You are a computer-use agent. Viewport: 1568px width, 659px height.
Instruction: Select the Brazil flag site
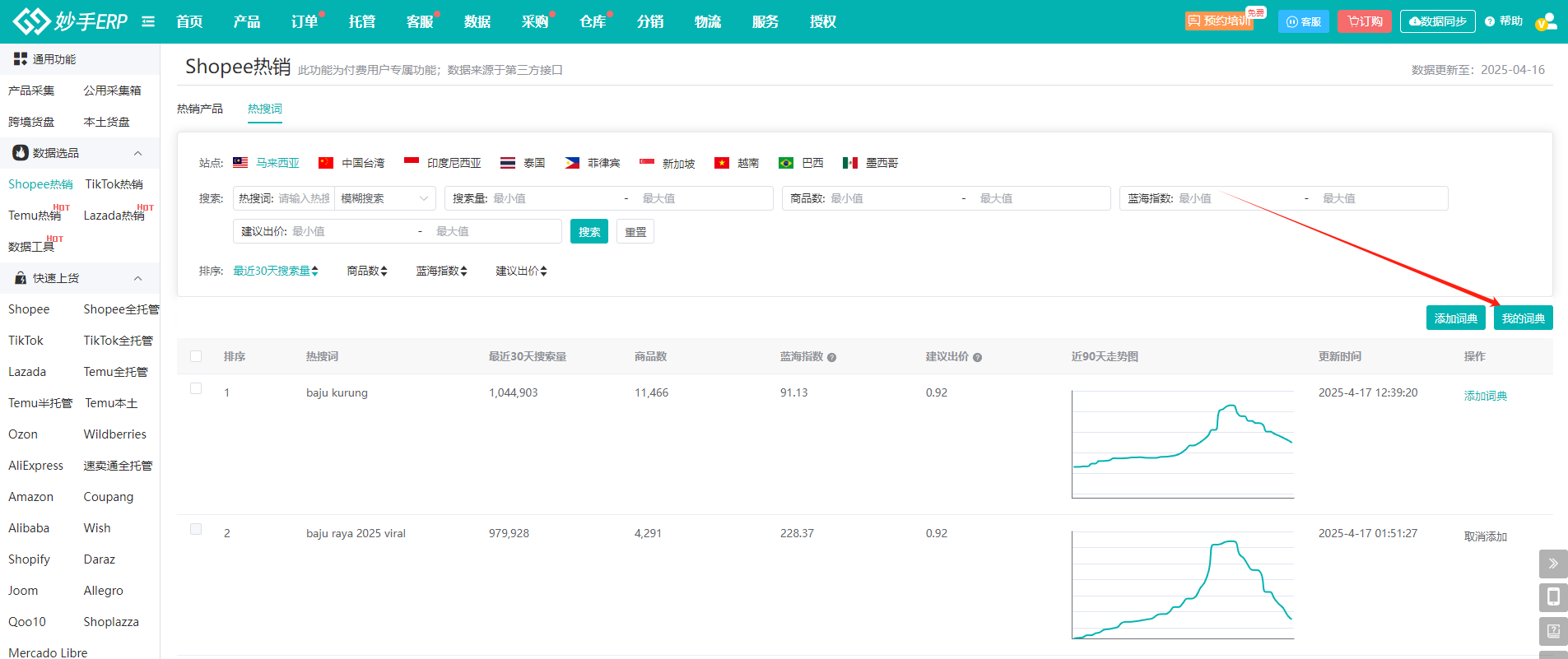[786, 163]
